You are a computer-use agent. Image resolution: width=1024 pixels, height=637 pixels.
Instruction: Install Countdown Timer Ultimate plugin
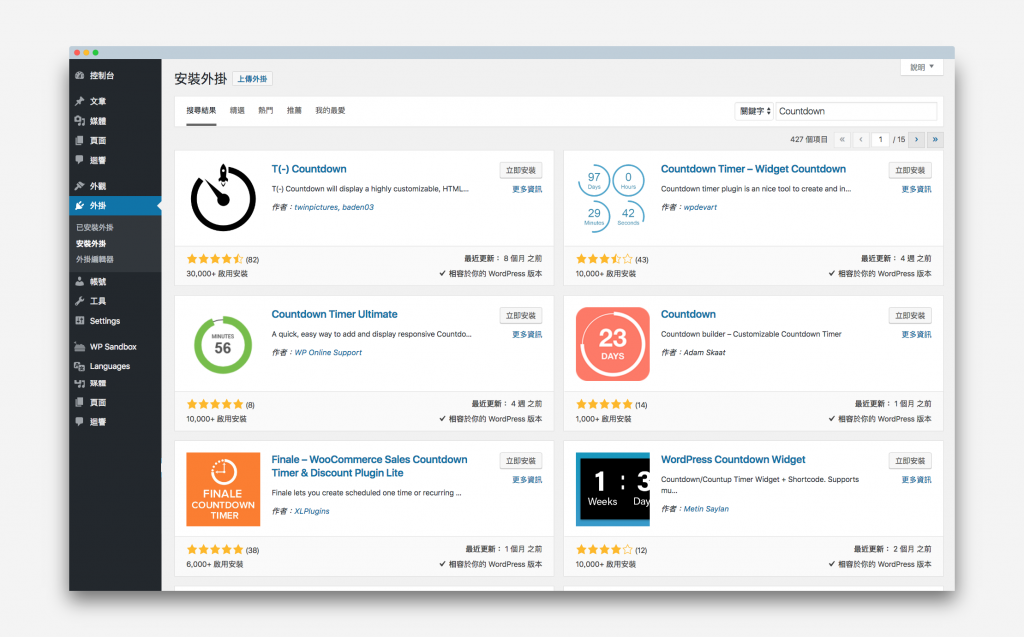tap(520, 316)
